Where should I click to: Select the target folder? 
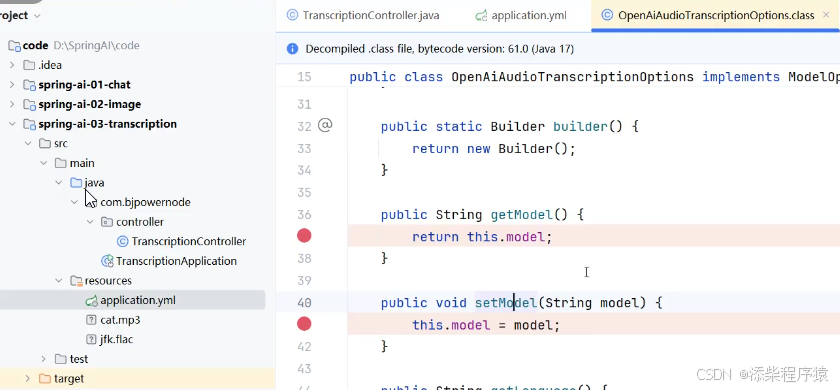(69, 379)
